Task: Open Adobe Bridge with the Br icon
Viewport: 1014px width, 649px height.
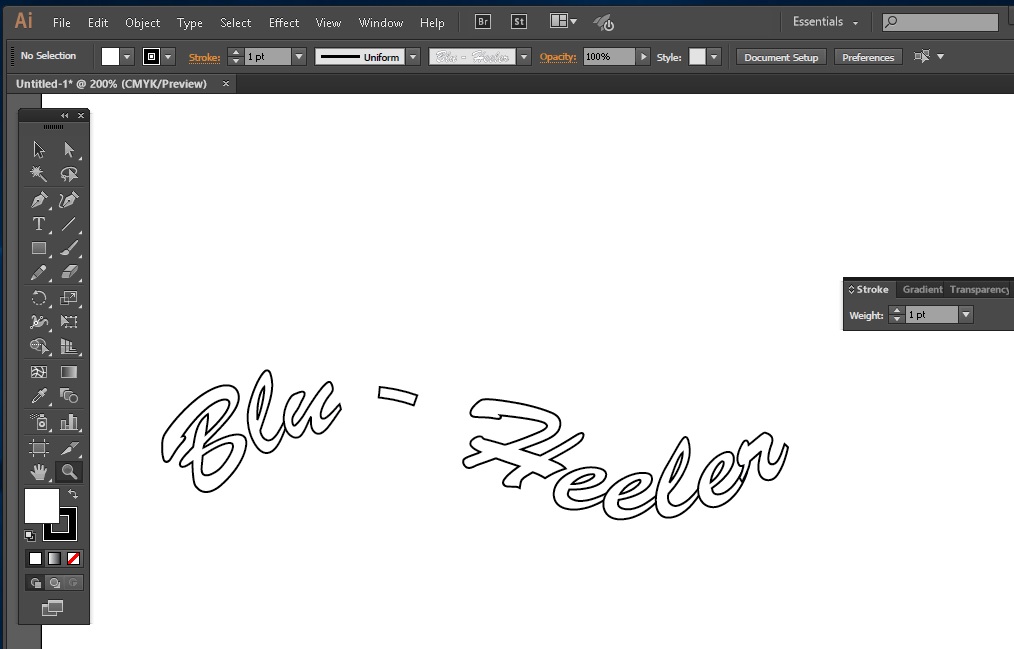Action: click(483, 22)
